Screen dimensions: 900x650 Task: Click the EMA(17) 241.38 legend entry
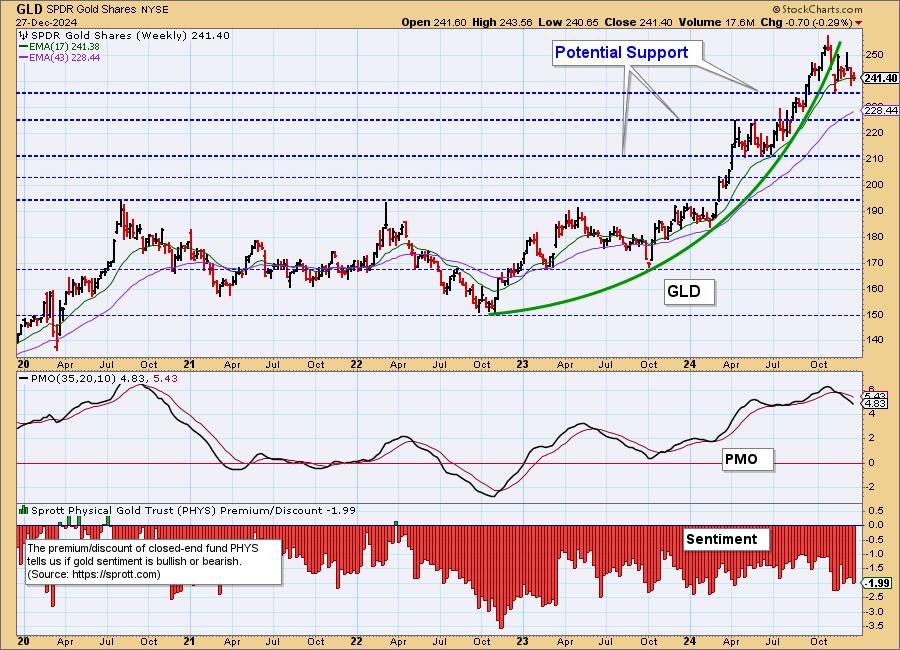(60, 47)
